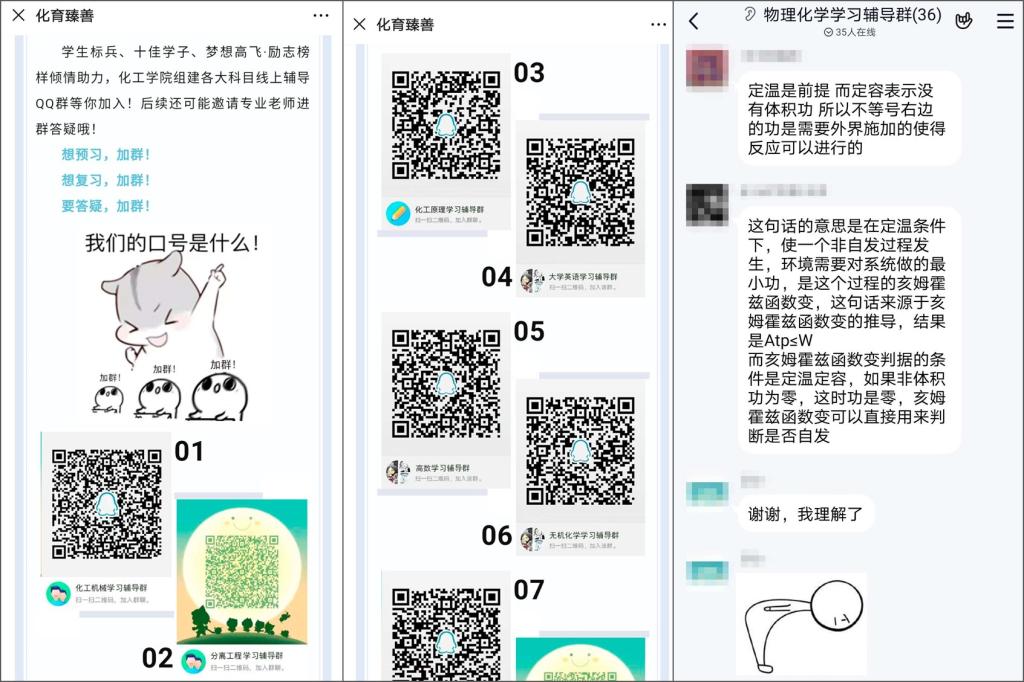Viewport: 1024px width, 682px height.
Task: Close the middle 化育臻善 article showing QR code 03
Action: (x=359, y=24)
